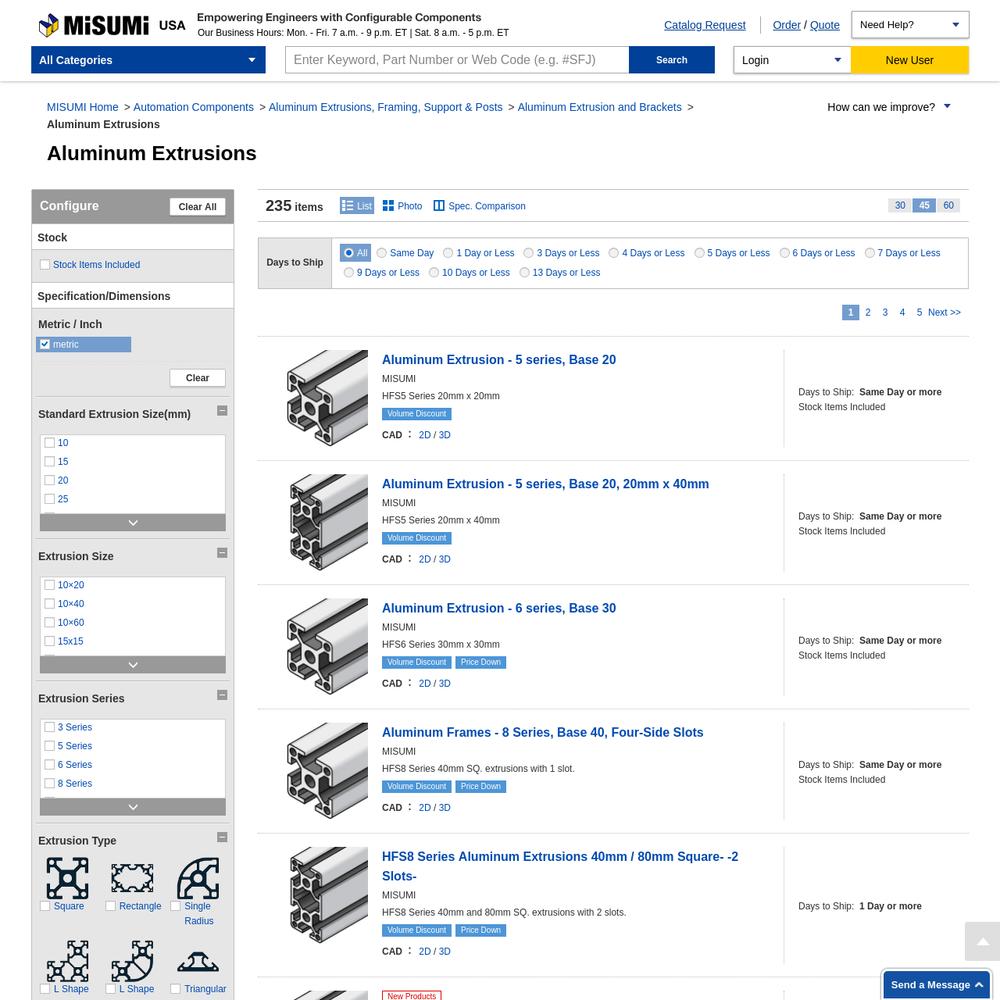Select 3 Days or Less radio
The width and height of the screenshot is (1000, 1000).
tap(528, 253)
